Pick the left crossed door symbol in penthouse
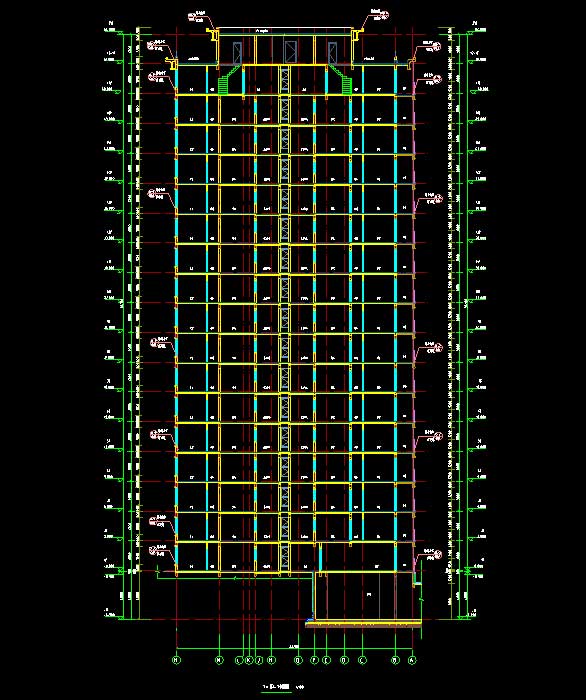This screenshot has width=586, height=700. [237, 52]
